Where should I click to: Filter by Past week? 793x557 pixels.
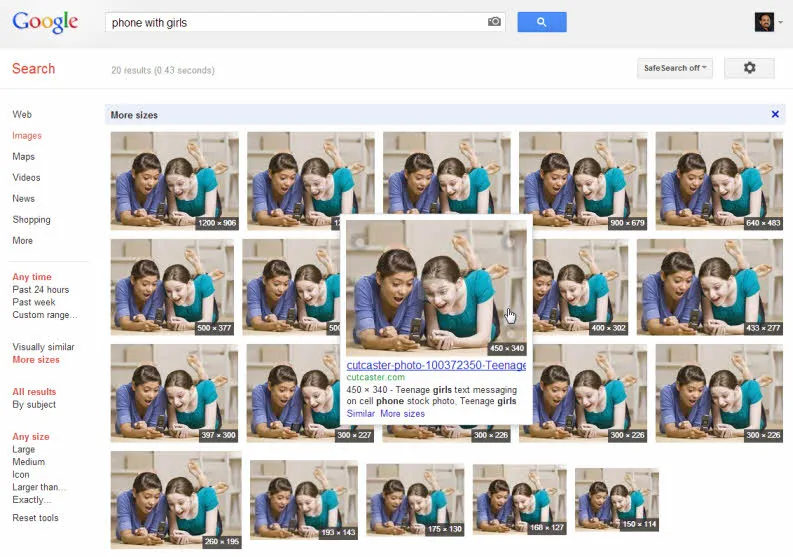click(34, 302)
